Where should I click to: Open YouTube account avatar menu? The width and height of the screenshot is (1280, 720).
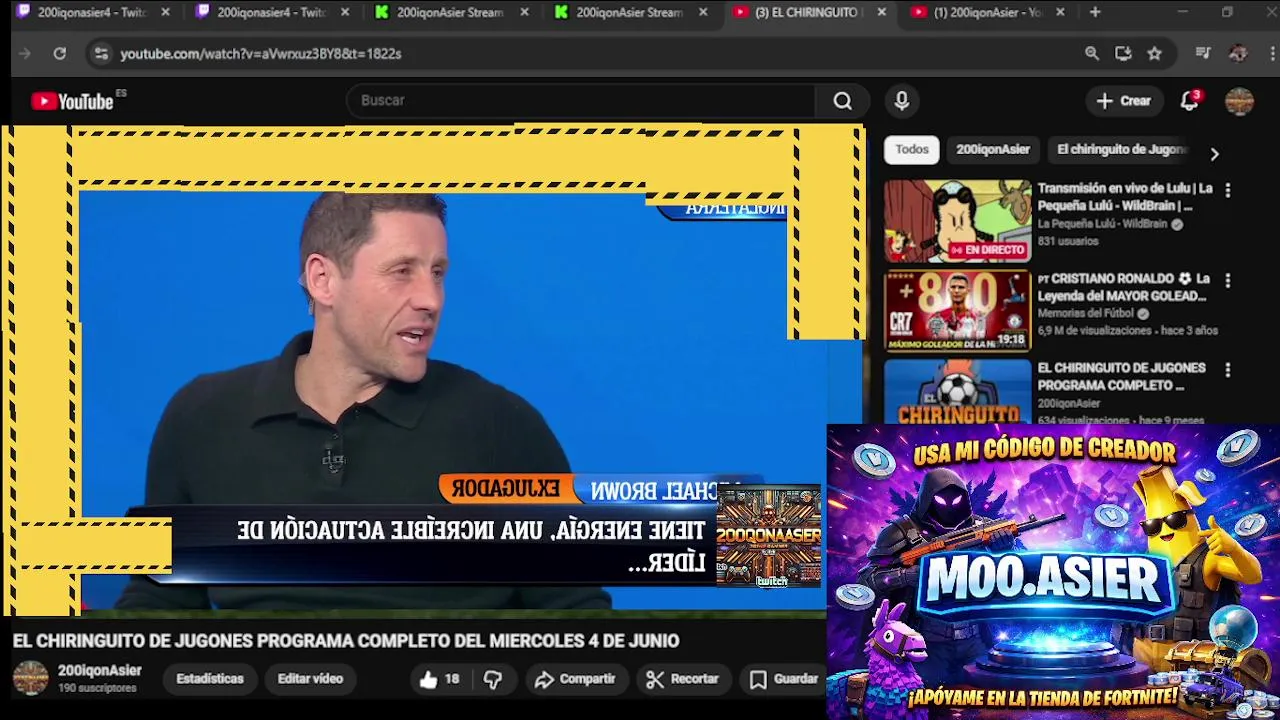1239,101
